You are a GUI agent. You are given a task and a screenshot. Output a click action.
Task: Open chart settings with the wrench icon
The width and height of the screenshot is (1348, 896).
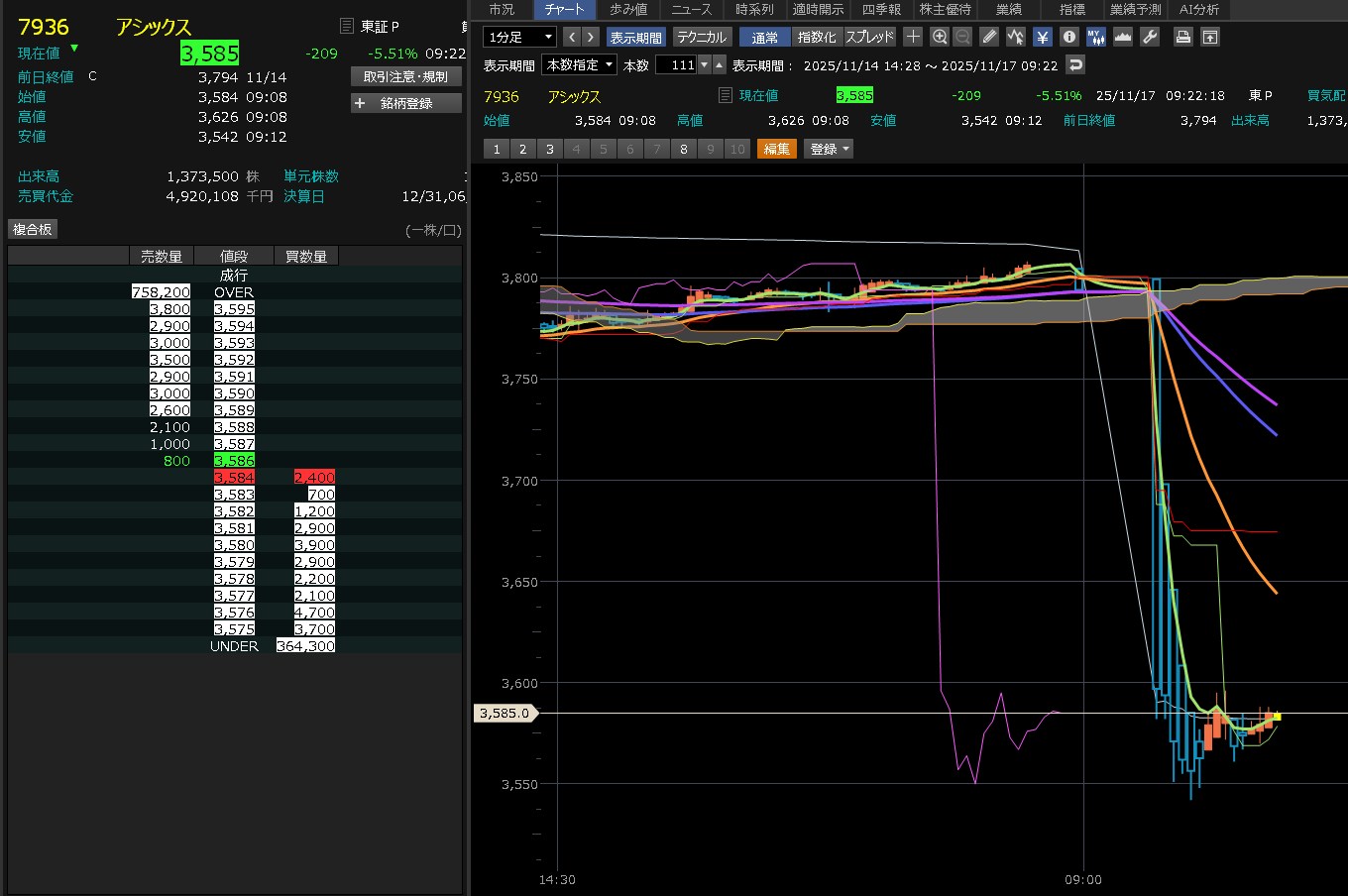coord(1150,37)
